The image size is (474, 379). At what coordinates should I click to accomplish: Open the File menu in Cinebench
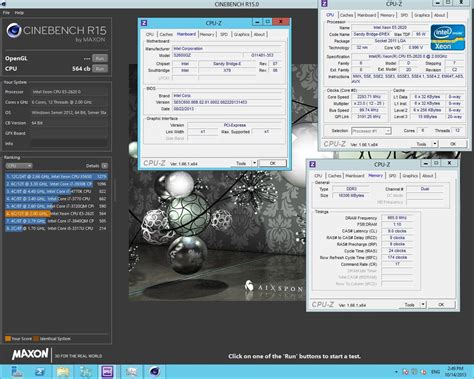coord(6,13)
